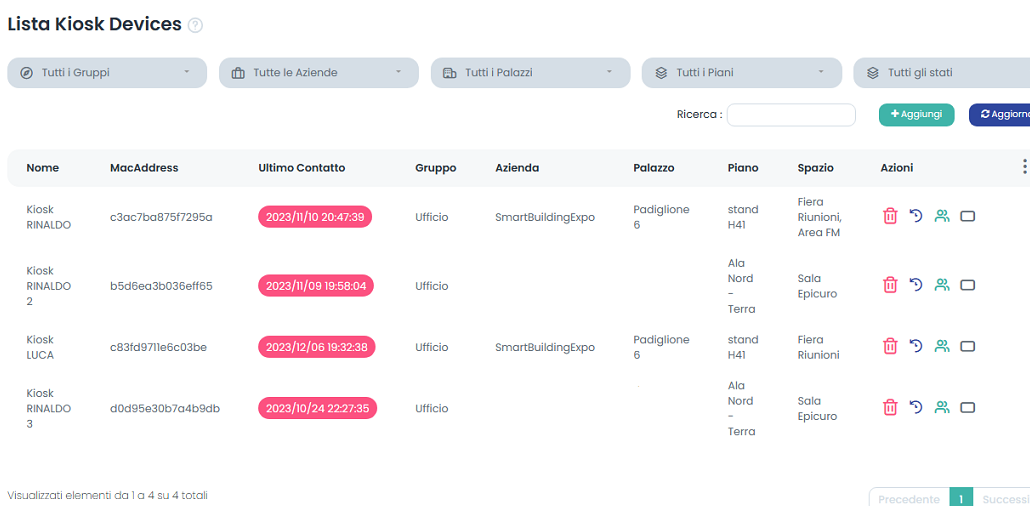Click restore history icon for Kiosk RINALDO 2
The width and height of the screenshot is (1030, 506).
(915, 285)
